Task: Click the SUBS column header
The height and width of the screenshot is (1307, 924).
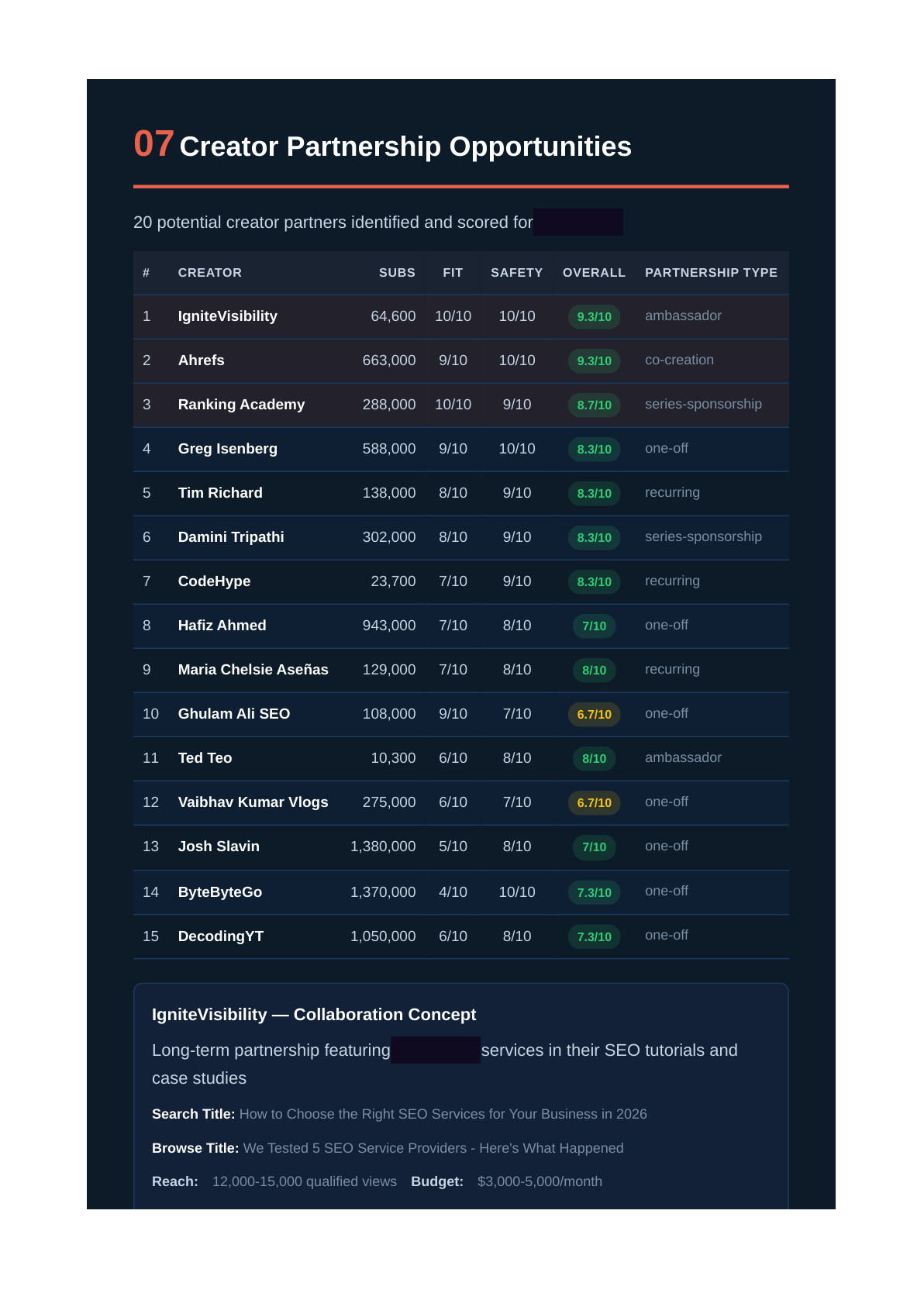Action: [x=397, y=273]
